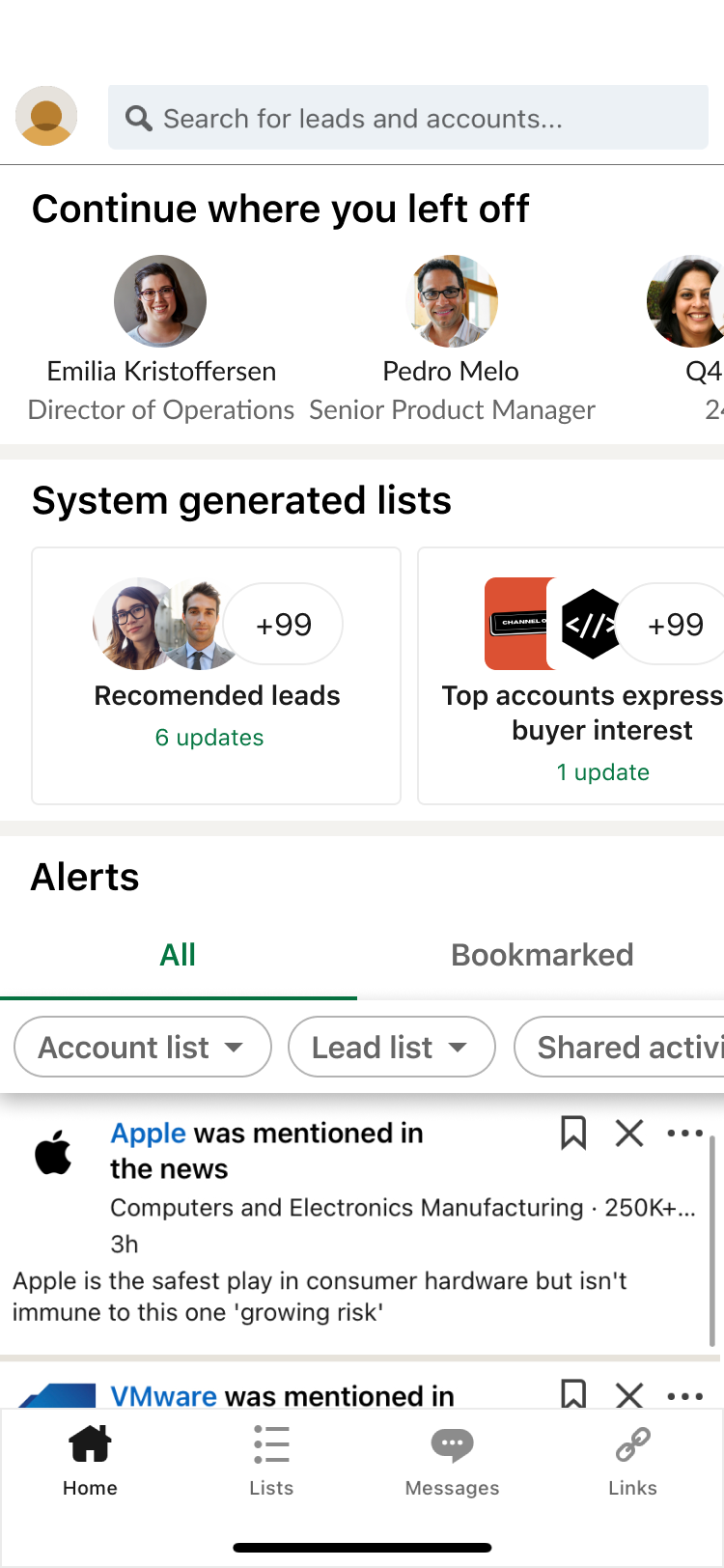Focus the Search for leads and accounts field
Image resolution: width=724 pixels, height=1568 pixels.
[408, 118]
